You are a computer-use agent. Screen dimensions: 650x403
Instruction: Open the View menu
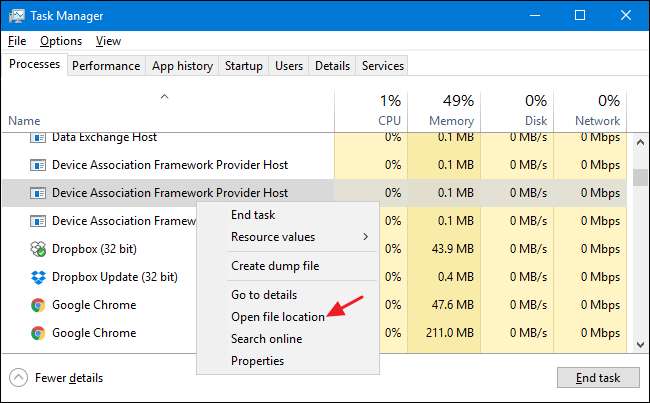point(108,41)
